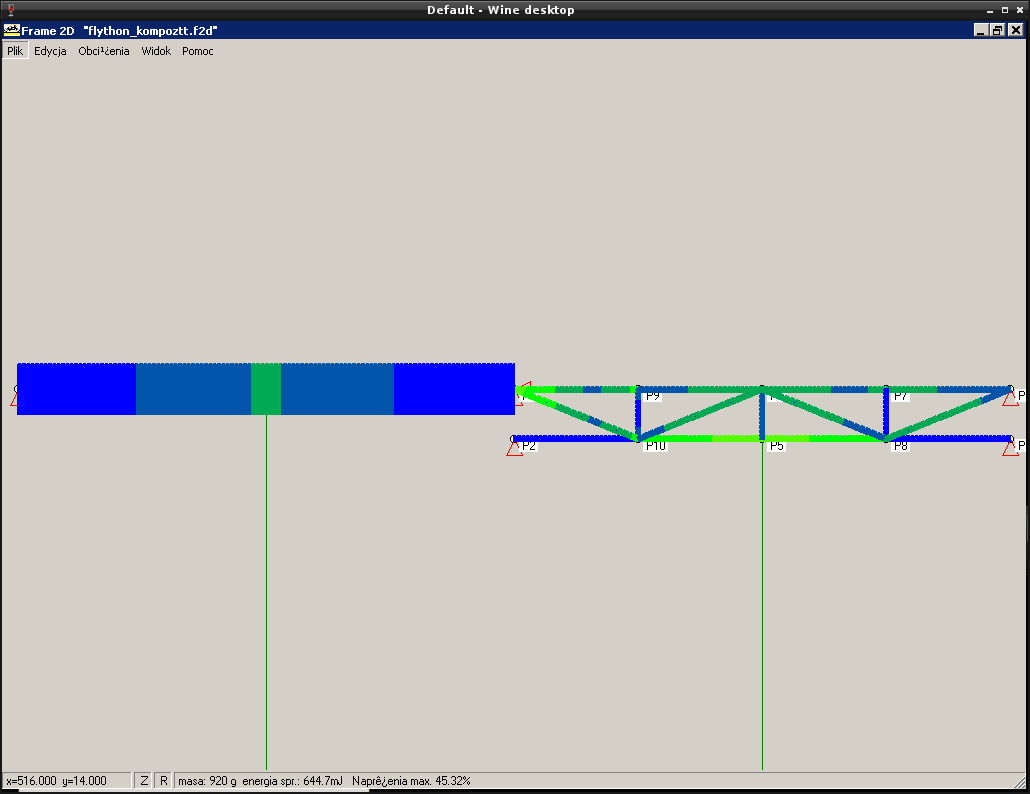Toggle the Z button in status bar
The height and width of the screenshot is (794, 1030).
(x=144, y=780)
